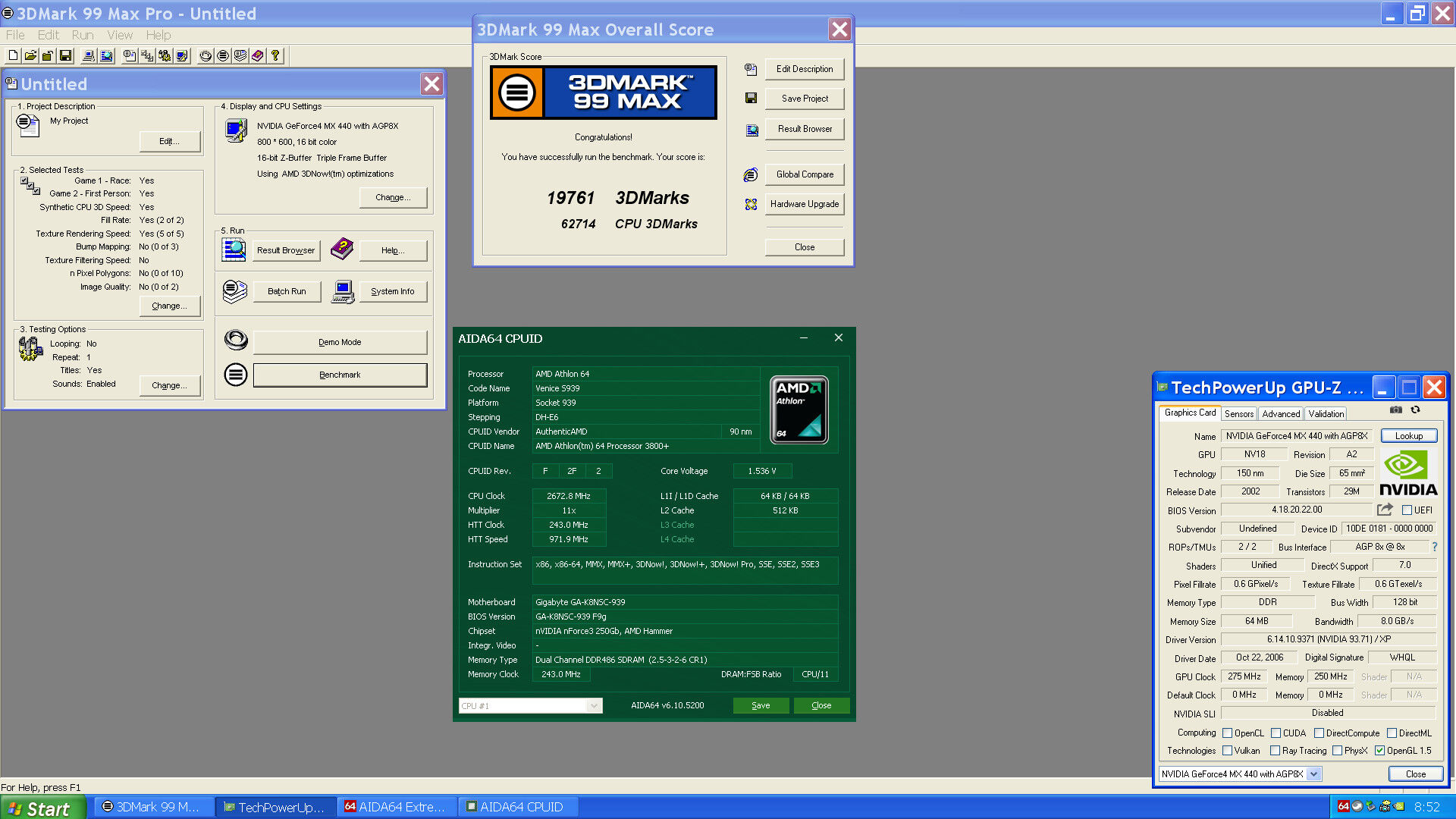The height and width of the screenshot is (819, 1456).
Task: Toggle the Ray Tracing checkbox
Action: [1276, 751]
